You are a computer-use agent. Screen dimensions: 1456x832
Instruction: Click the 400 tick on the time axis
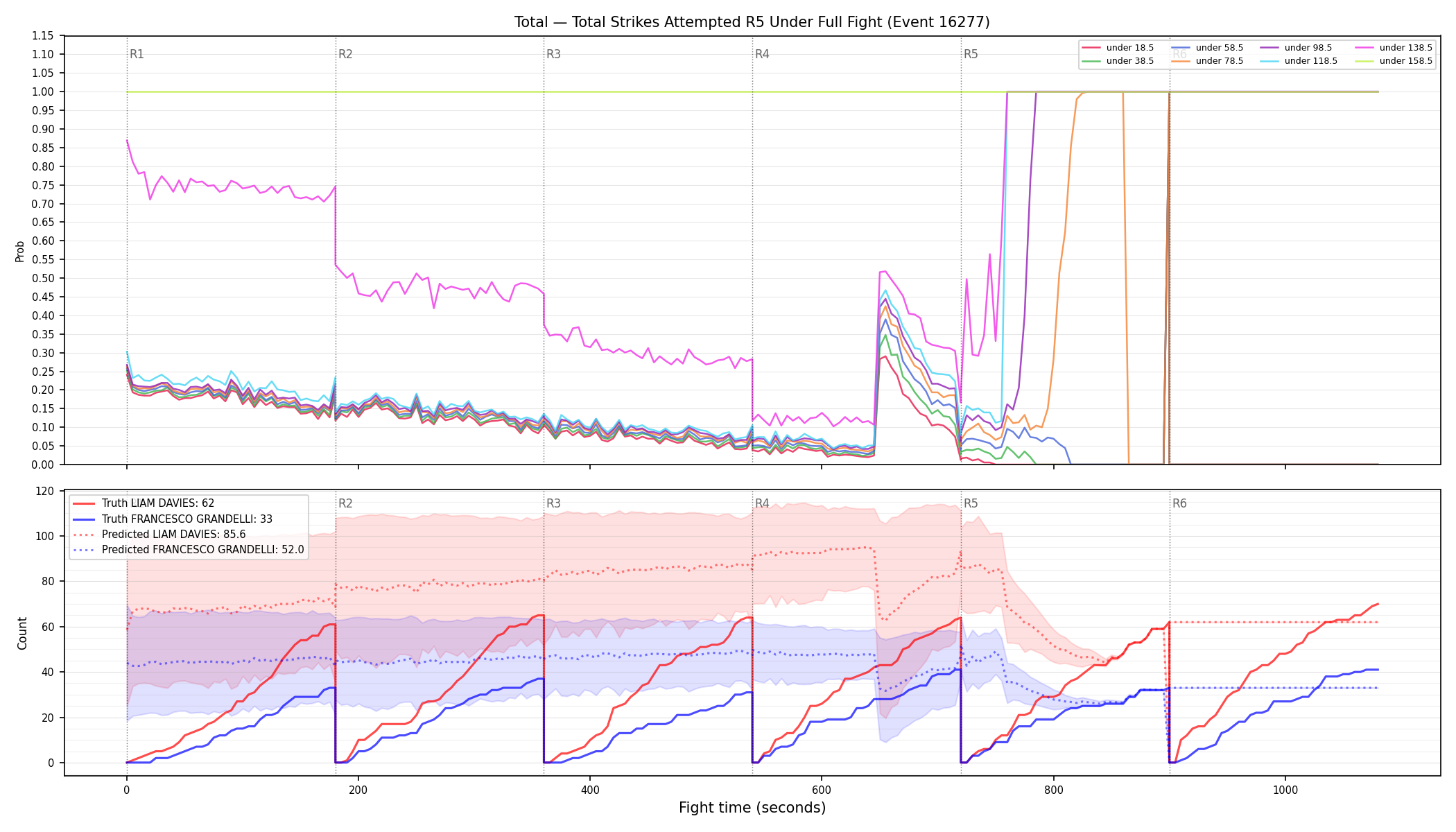click(x=590, y=790)
